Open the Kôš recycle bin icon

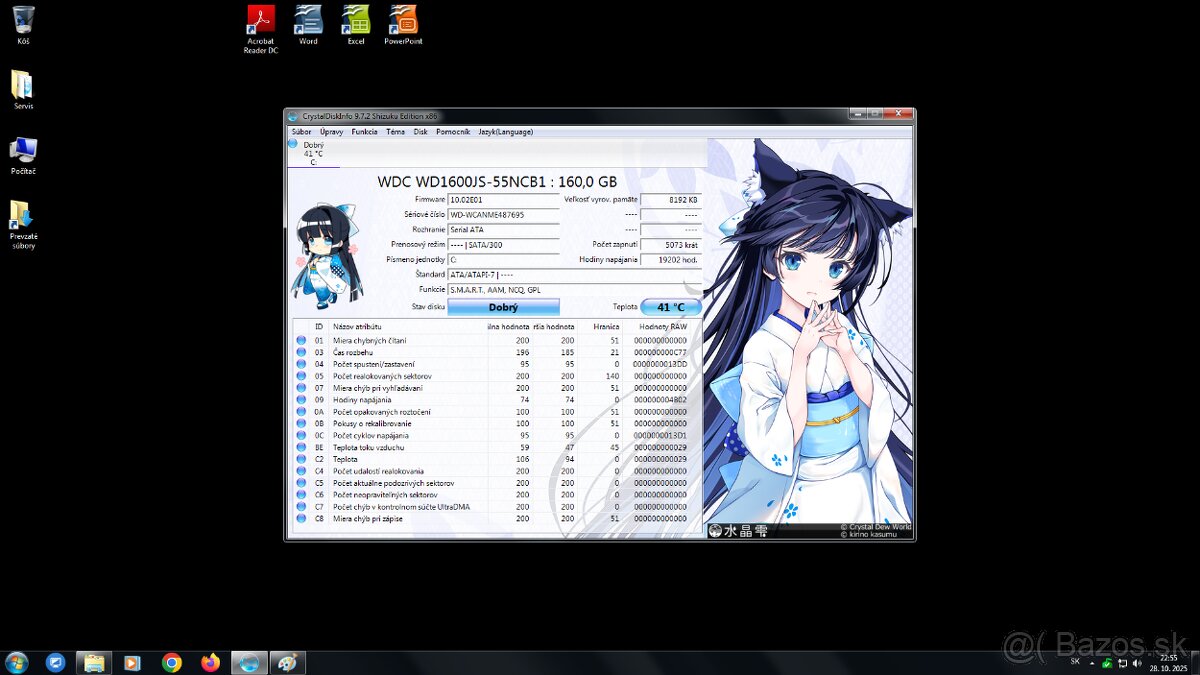point(23,20)
